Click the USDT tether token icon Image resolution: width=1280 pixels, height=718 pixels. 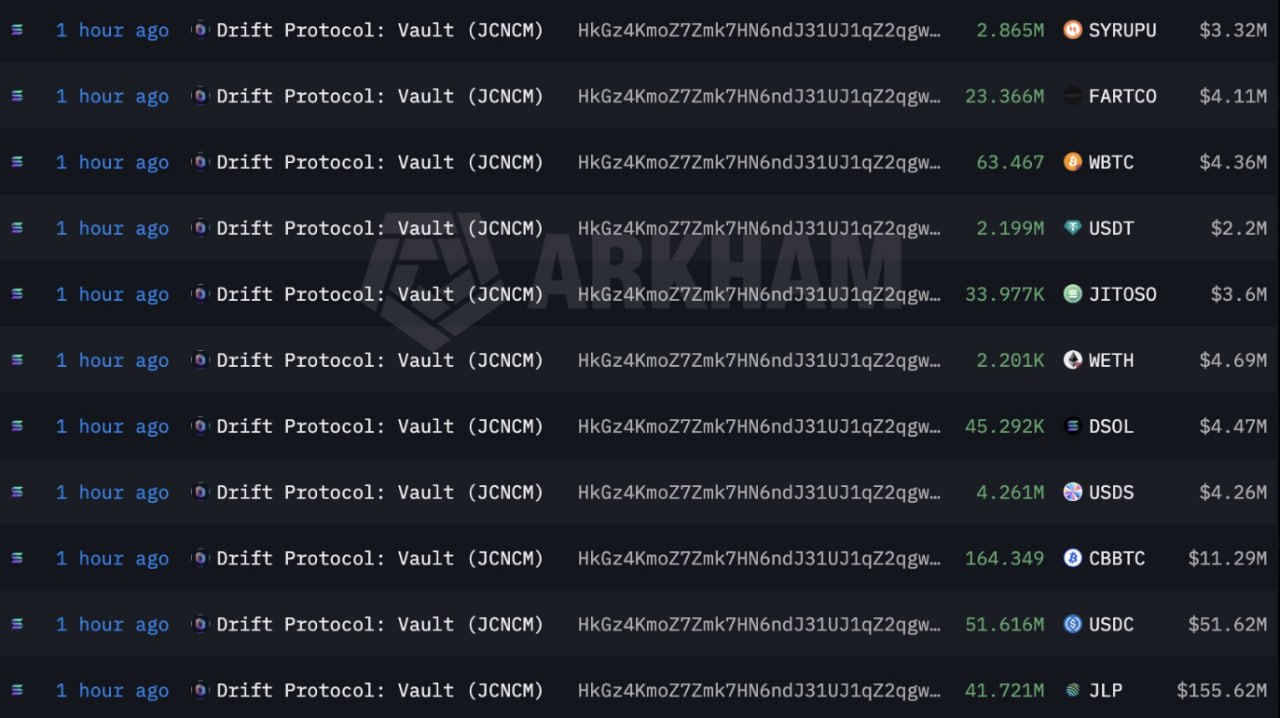coord(1072,228)
